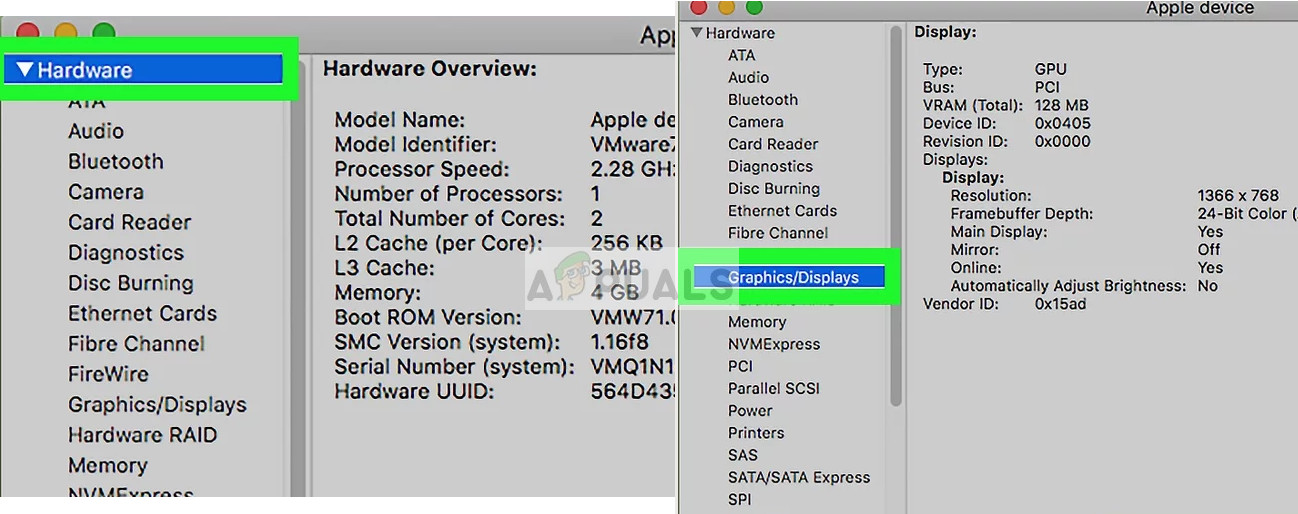Select Camera in Apple device window sidebar
The image size is (1298, 514).
[756, 122]
